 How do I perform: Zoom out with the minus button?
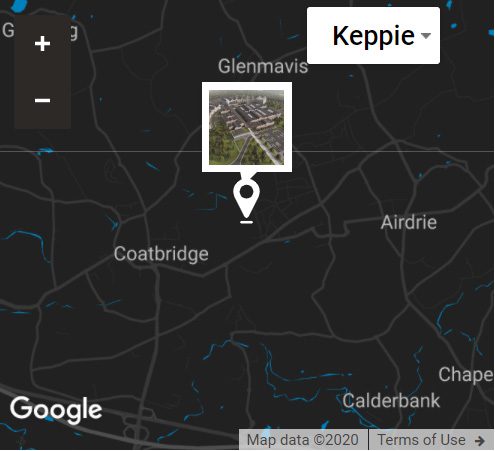click(x=42, y=100)
